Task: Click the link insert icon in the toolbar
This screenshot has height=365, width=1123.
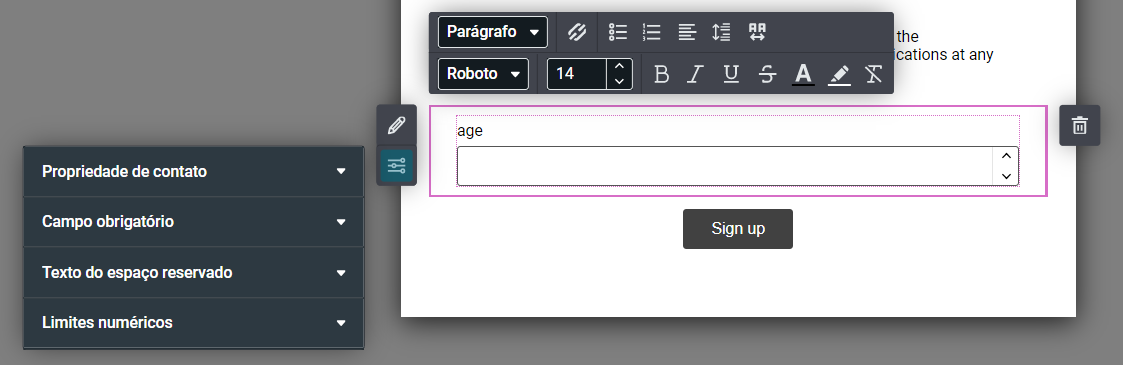Action: pyautogui.click(x=577, y=31)
